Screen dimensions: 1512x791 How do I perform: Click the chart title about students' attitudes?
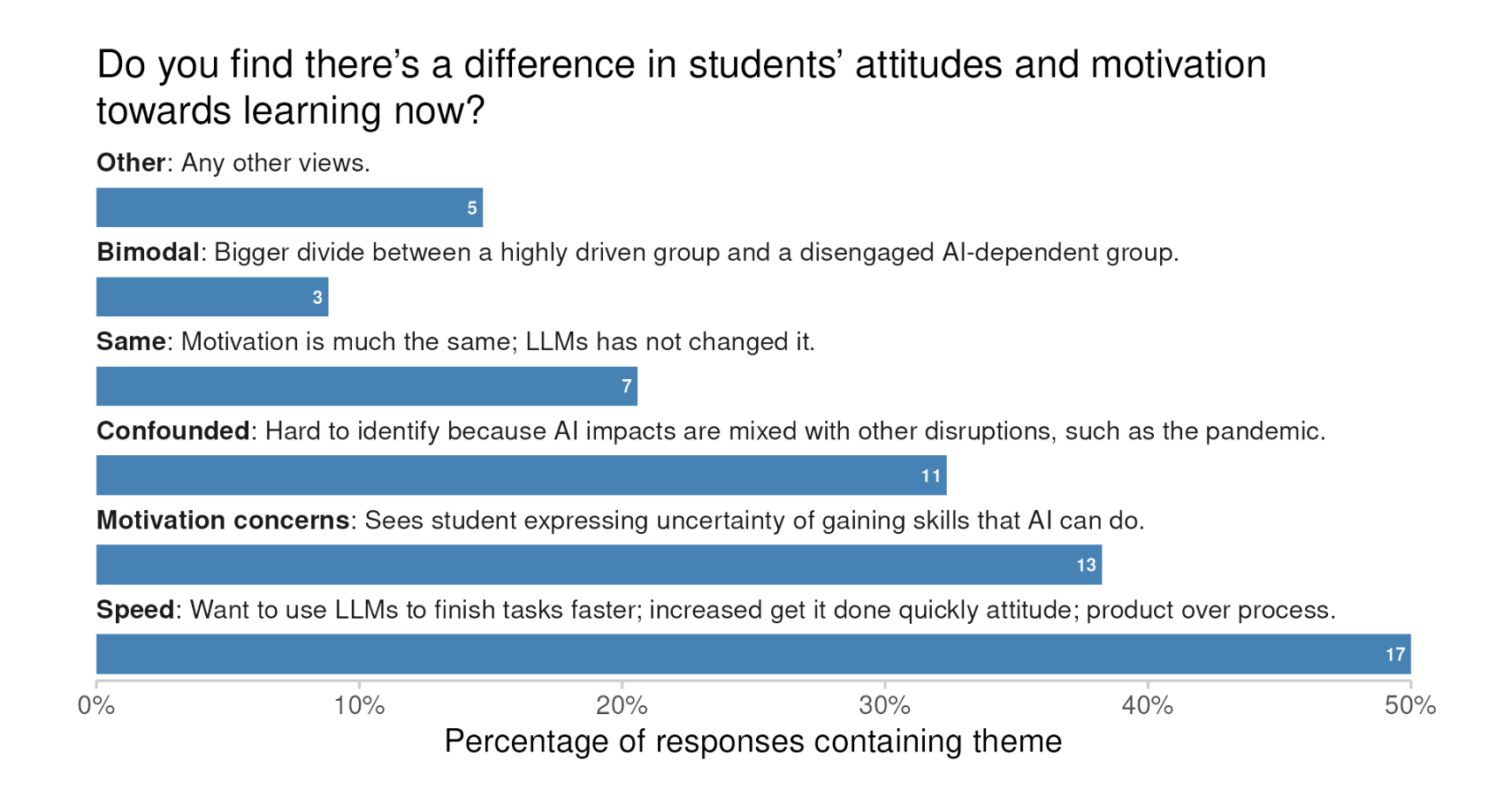pyautogui.click(x=681, y=87)
